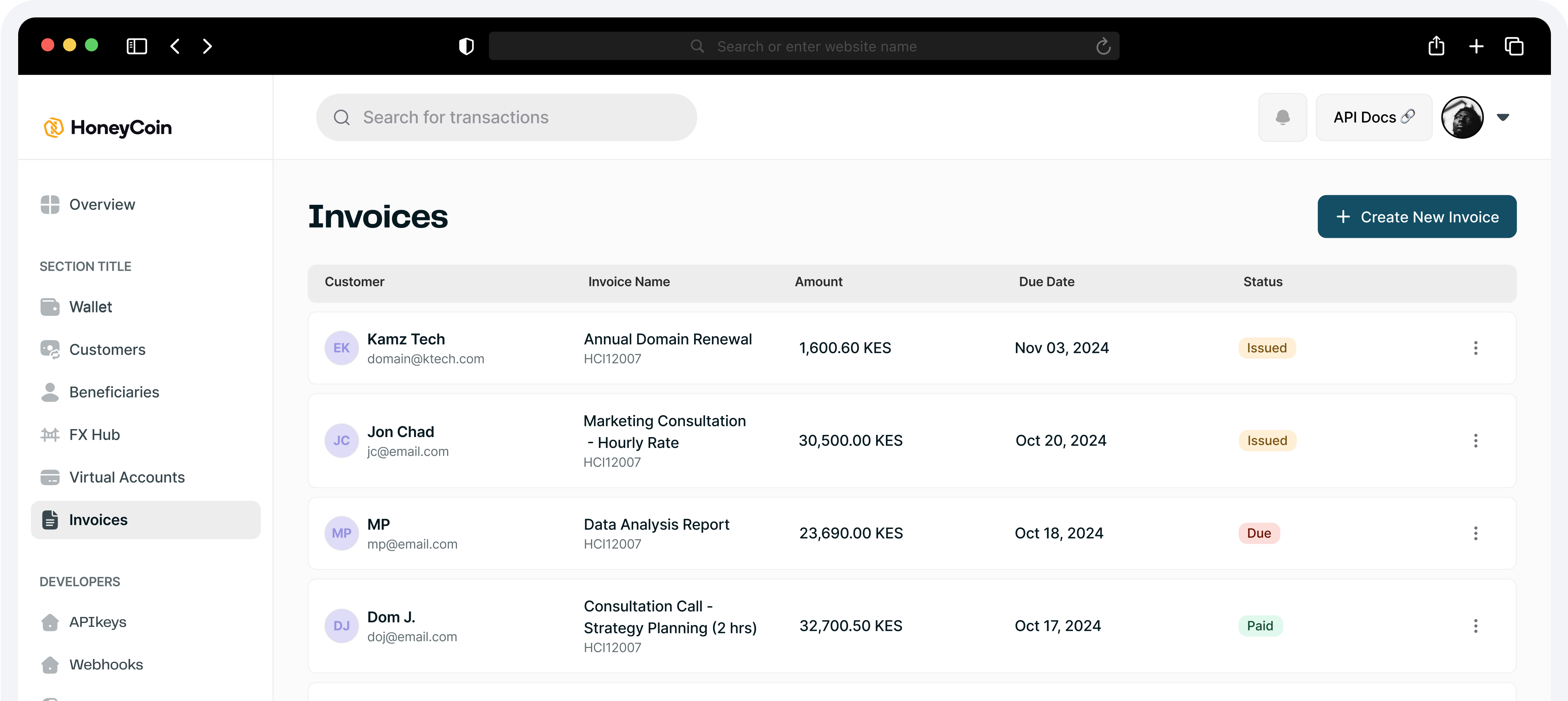Click the Search for transactions field
Image resolution: width=1568 pixels, height=701 pixels.
506,118
